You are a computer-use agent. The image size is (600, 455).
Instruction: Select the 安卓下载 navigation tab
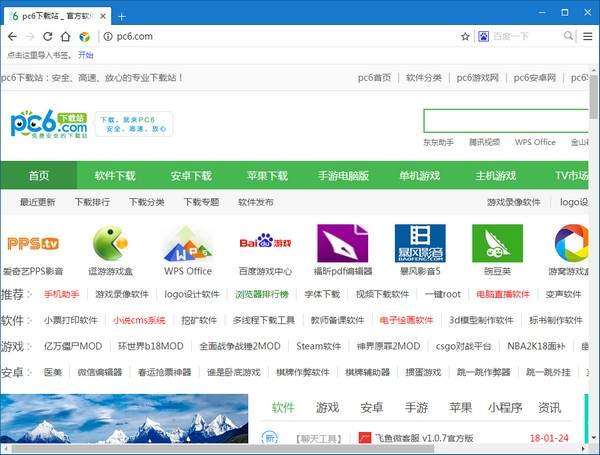(191, 176)
